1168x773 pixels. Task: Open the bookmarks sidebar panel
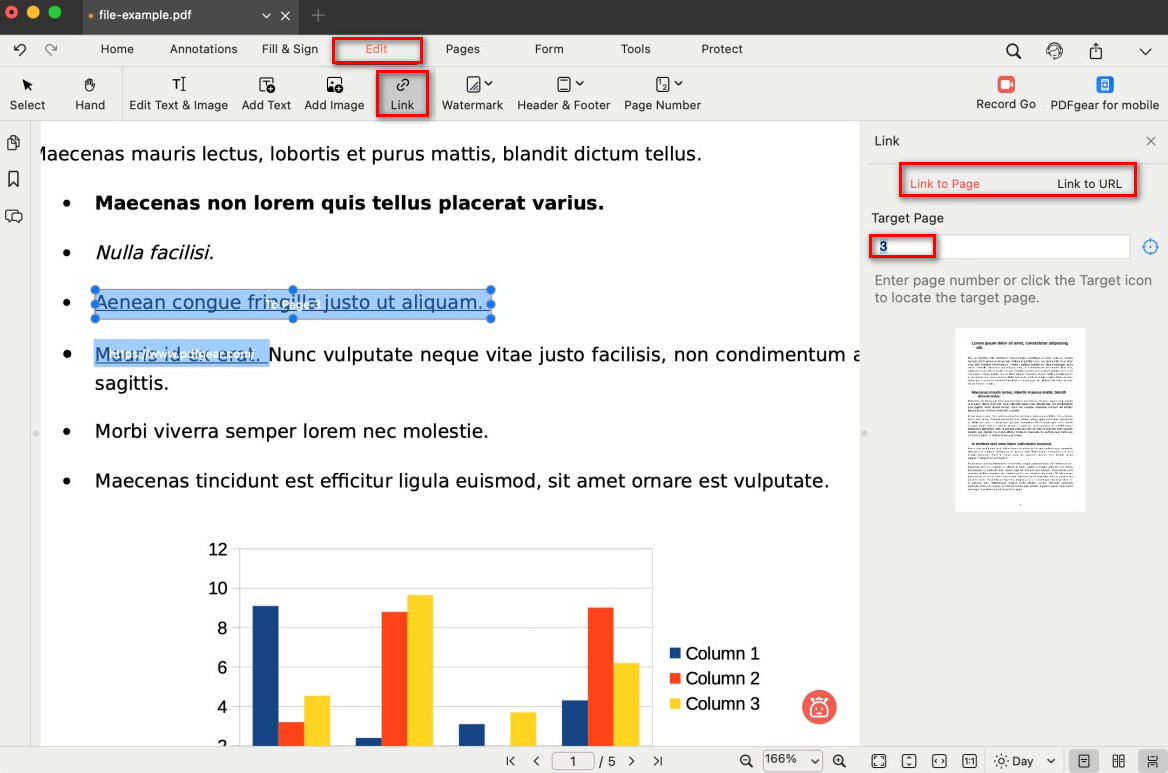(14, 179)
